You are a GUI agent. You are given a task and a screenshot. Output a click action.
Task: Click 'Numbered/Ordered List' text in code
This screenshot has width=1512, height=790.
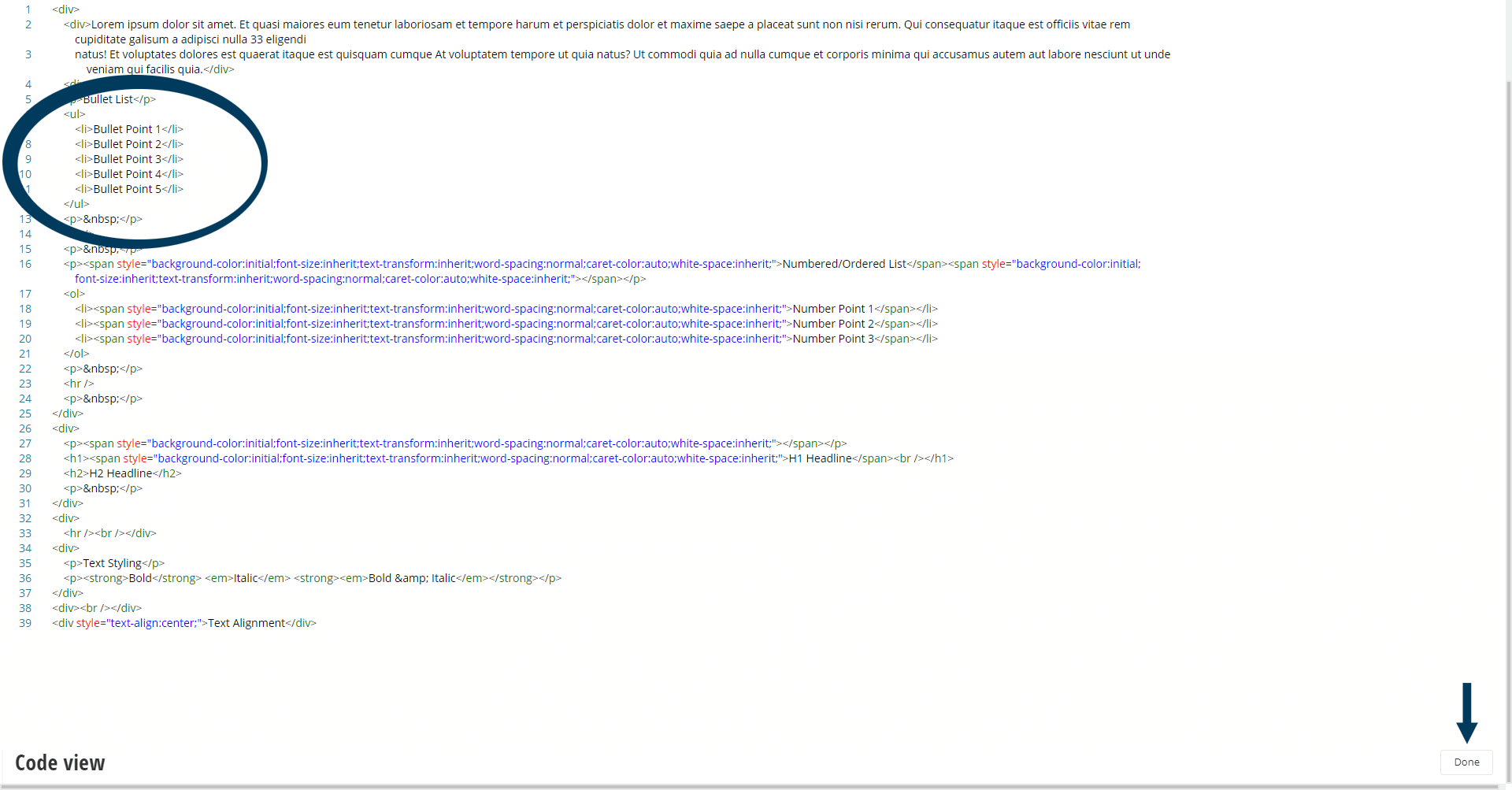[844, 264]
